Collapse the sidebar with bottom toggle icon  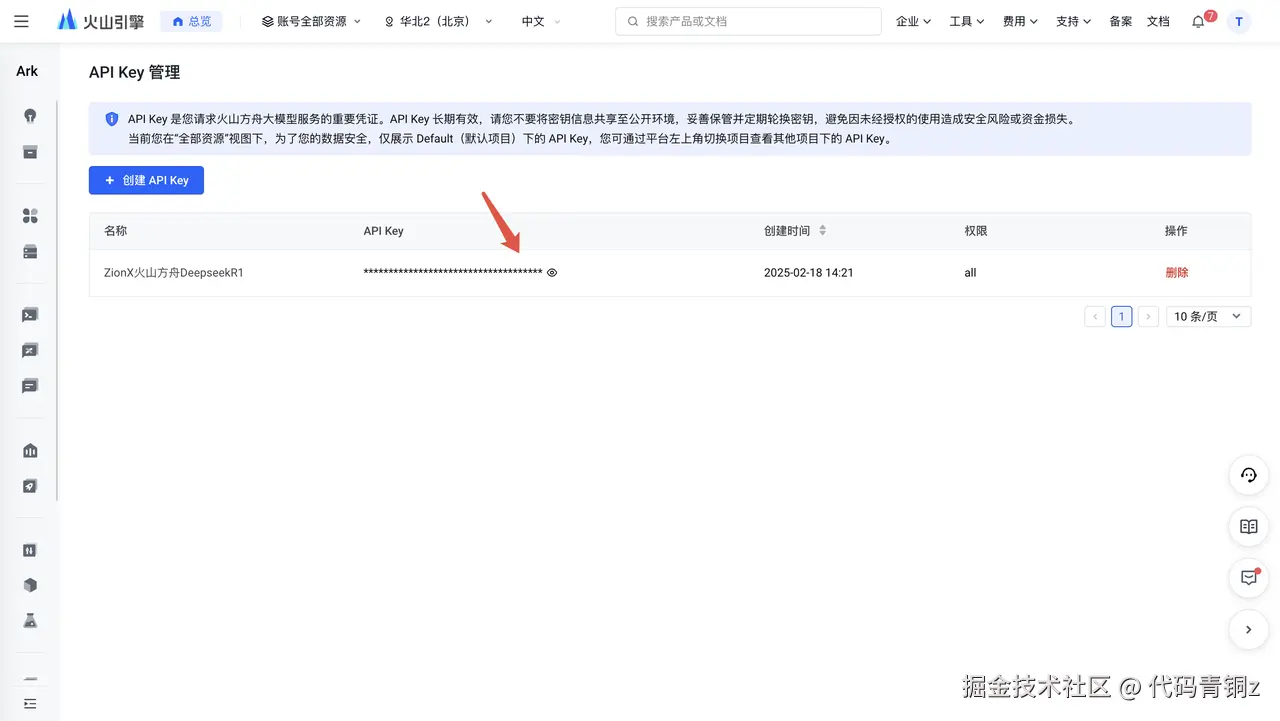(x=30, y=704)
